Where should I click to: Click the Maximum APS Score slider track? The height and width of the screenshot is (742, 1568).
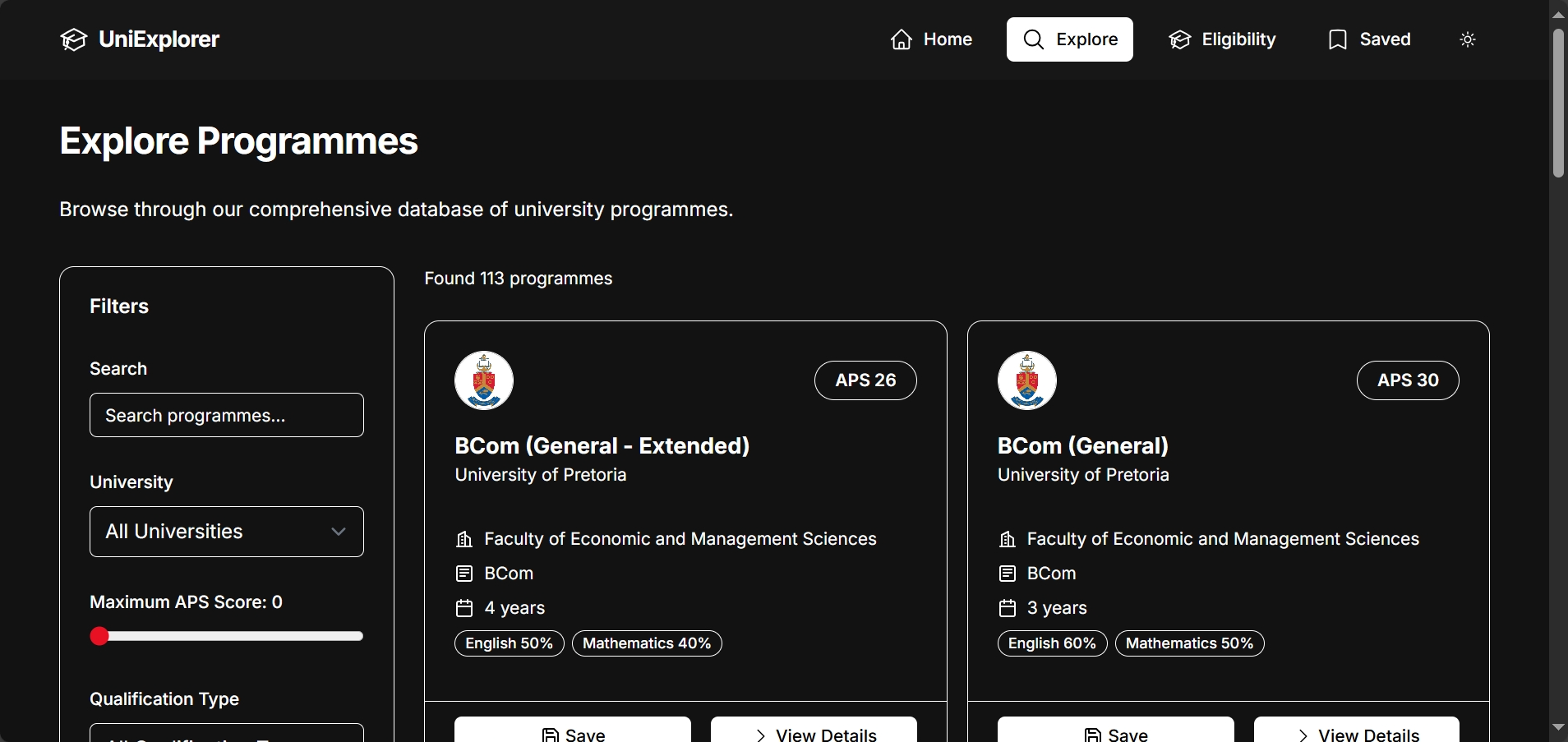227,636
